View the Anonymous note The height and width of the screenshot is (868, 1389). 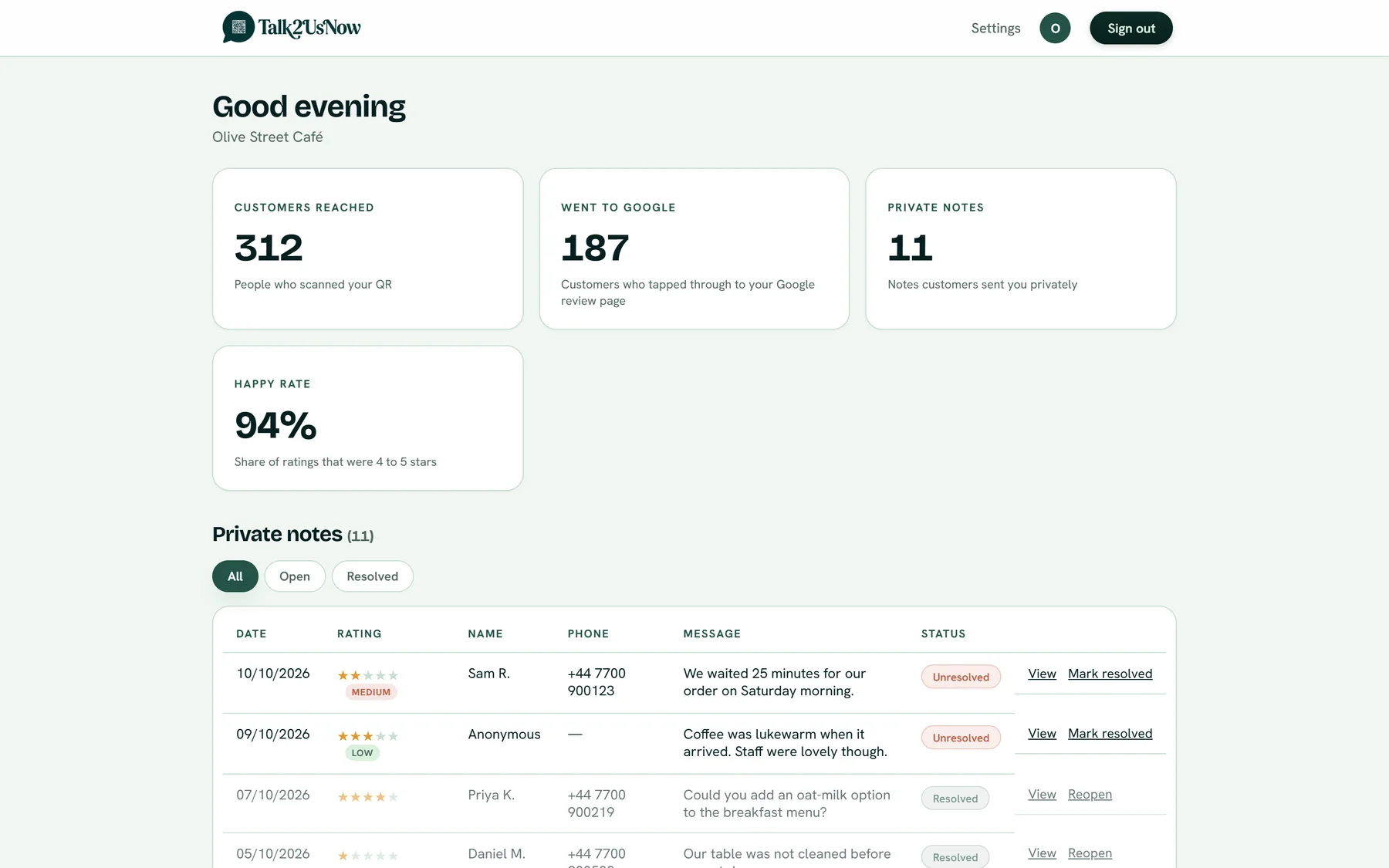point(1042,733)
